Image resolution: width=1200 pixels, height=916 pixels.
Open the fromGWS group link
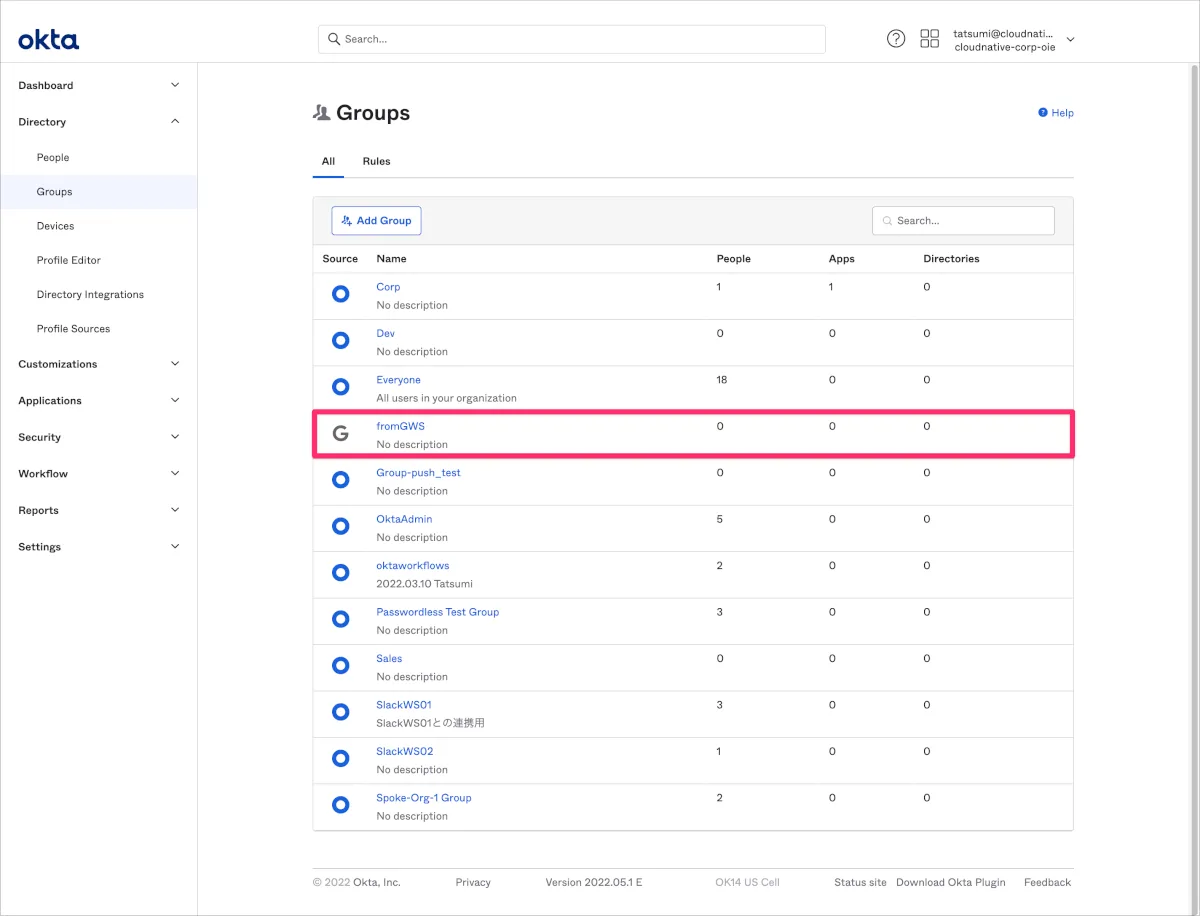tap(400, 426)
